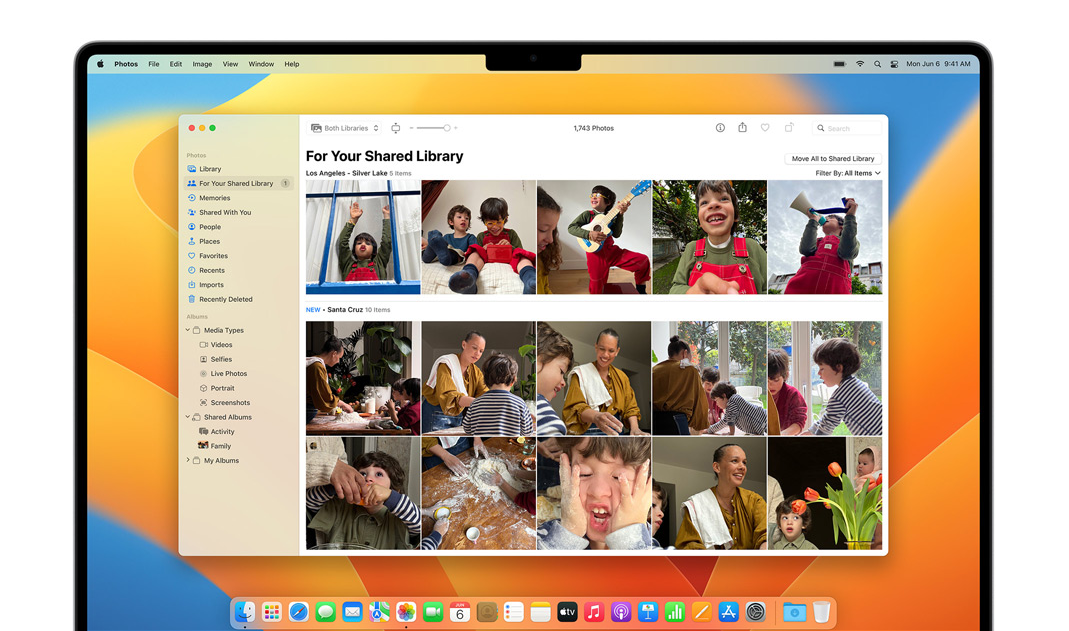Viewport: 1069px width, 631px height.
Task: Open Messages from the Dock
Action: click(325, 612)
